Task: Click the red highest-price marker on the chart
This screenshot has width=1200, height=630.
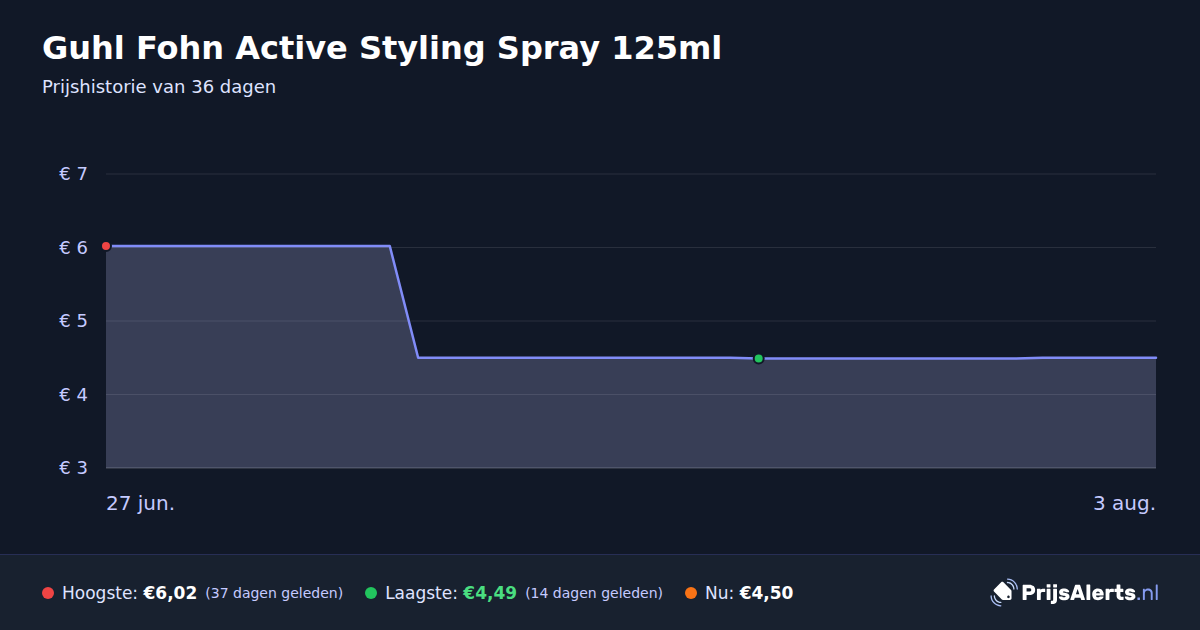Action: 106,246
